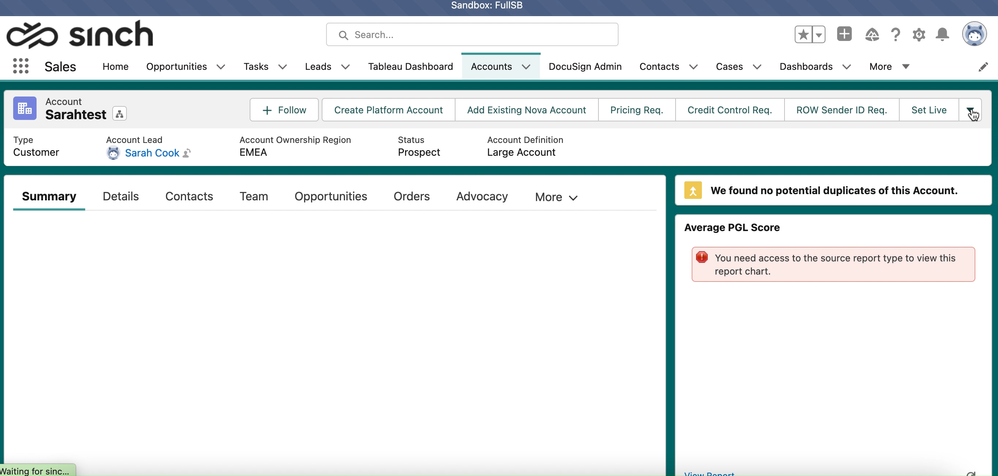Click the Large Account definition value

tap(521, 153)
